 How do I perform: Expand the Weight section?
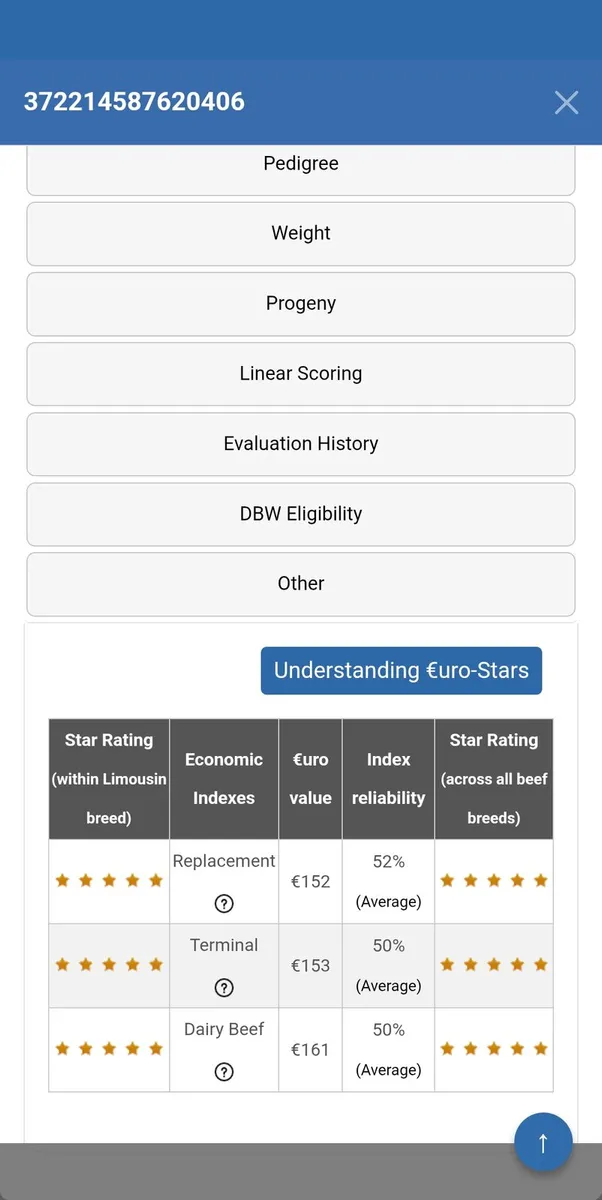tap(301, 233)
